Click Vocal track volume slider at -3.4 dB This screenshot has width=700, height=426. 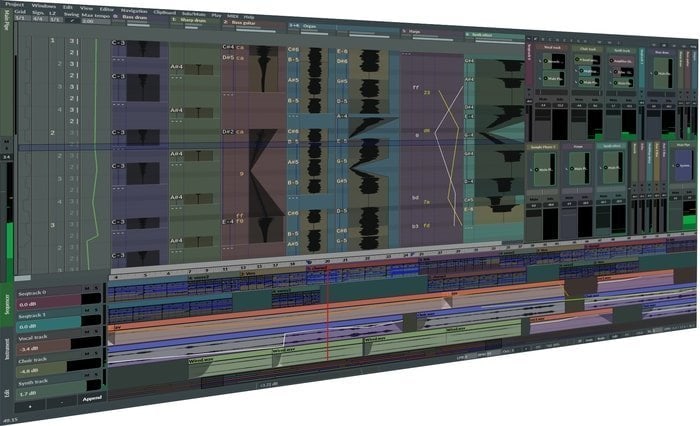(58, 345)
